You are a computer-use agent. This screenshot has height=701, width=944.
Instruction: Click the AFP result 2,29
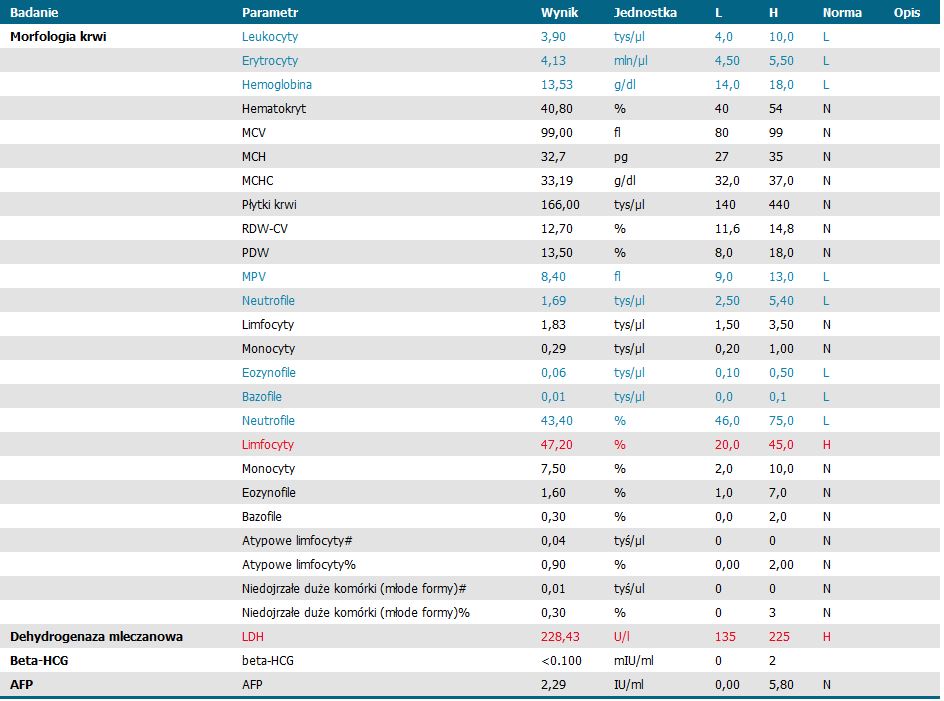click(x=553, y=685)
